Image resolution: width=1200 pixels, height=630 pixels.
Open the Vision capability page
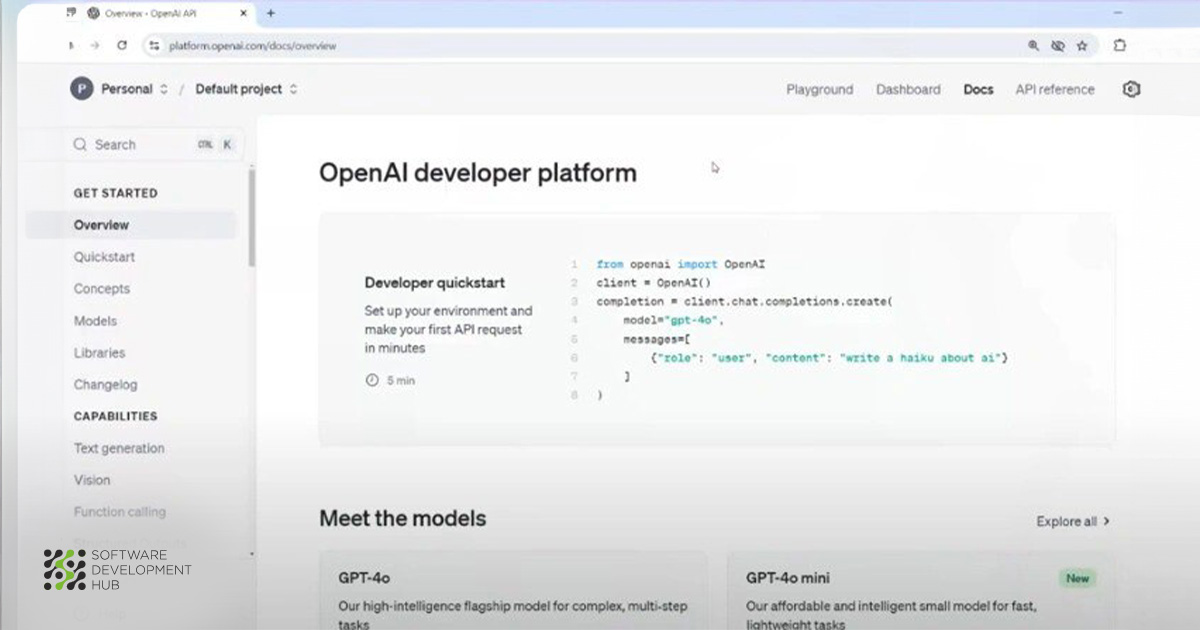(92, 480)
